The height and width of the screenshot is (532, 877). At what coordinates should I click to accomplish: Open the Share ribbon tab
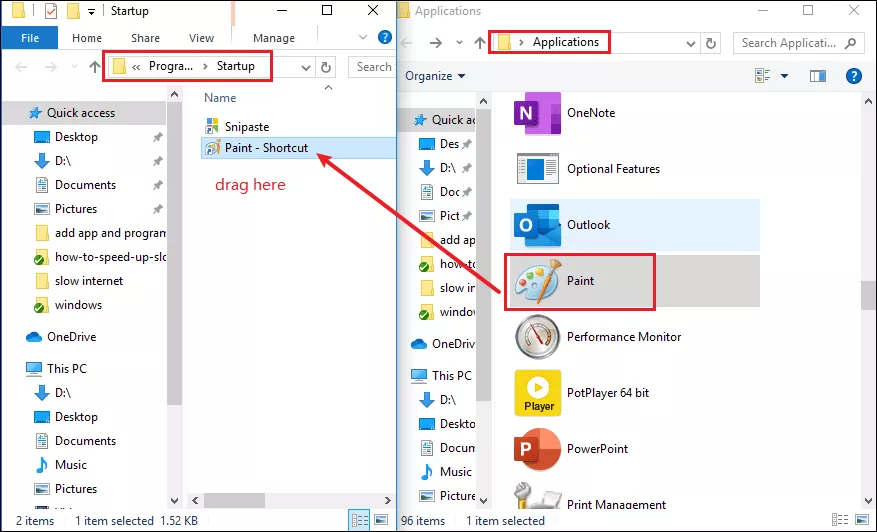145,38
